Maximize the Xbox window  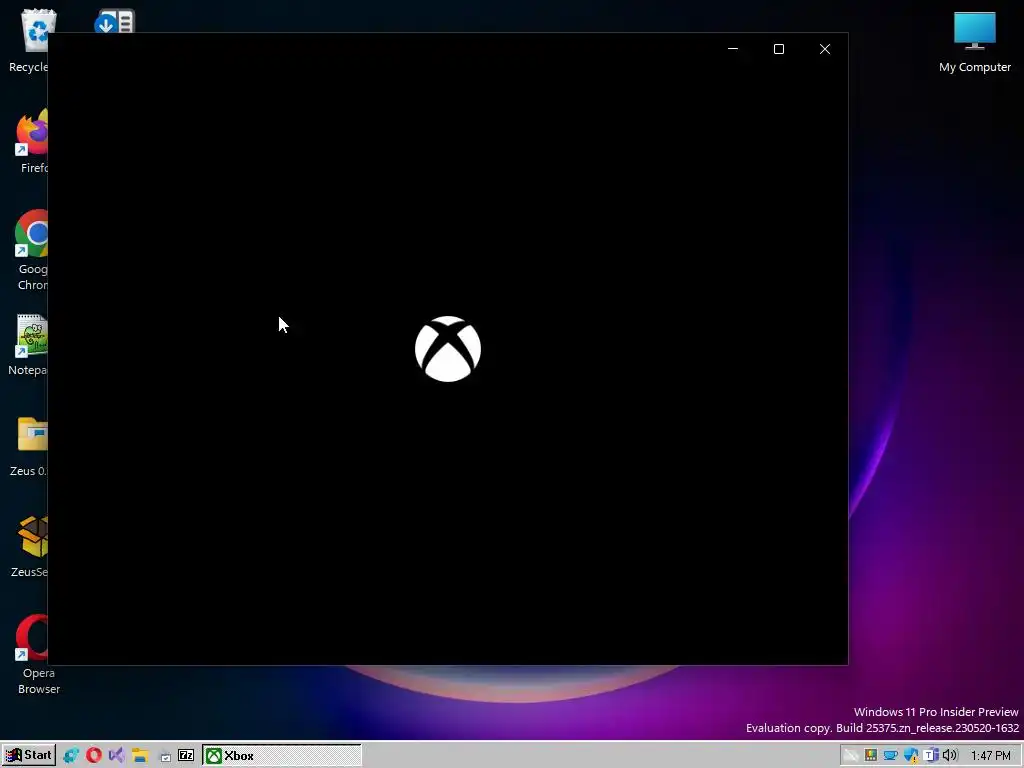pos(778,49)
